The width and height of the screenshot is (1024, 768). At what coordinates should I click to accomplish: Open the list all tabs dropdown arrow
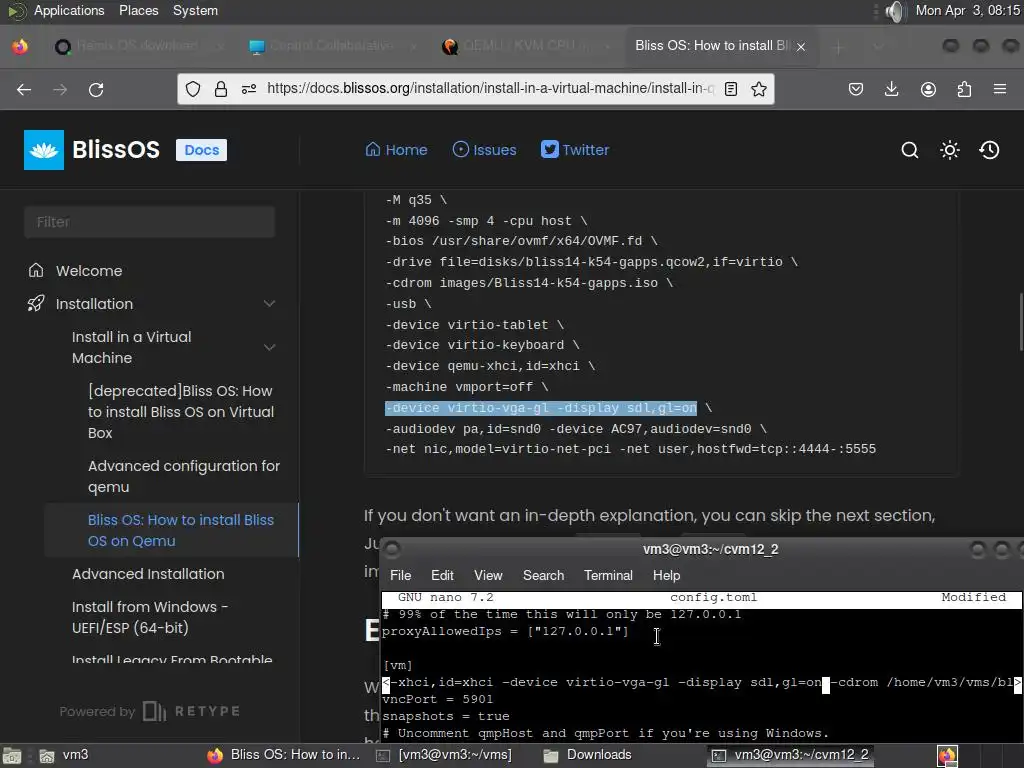878,47
